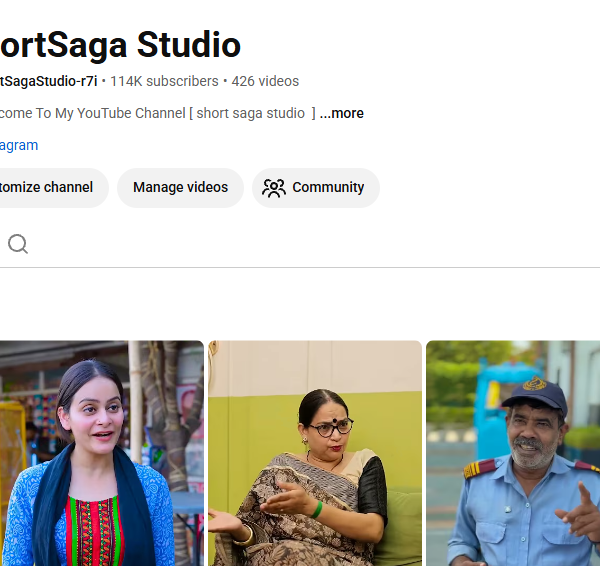Viewport: 600px width, 566px height.
Task: Click the 114K subscribers text
Action: pyautogui.click(x=164, y=82)
